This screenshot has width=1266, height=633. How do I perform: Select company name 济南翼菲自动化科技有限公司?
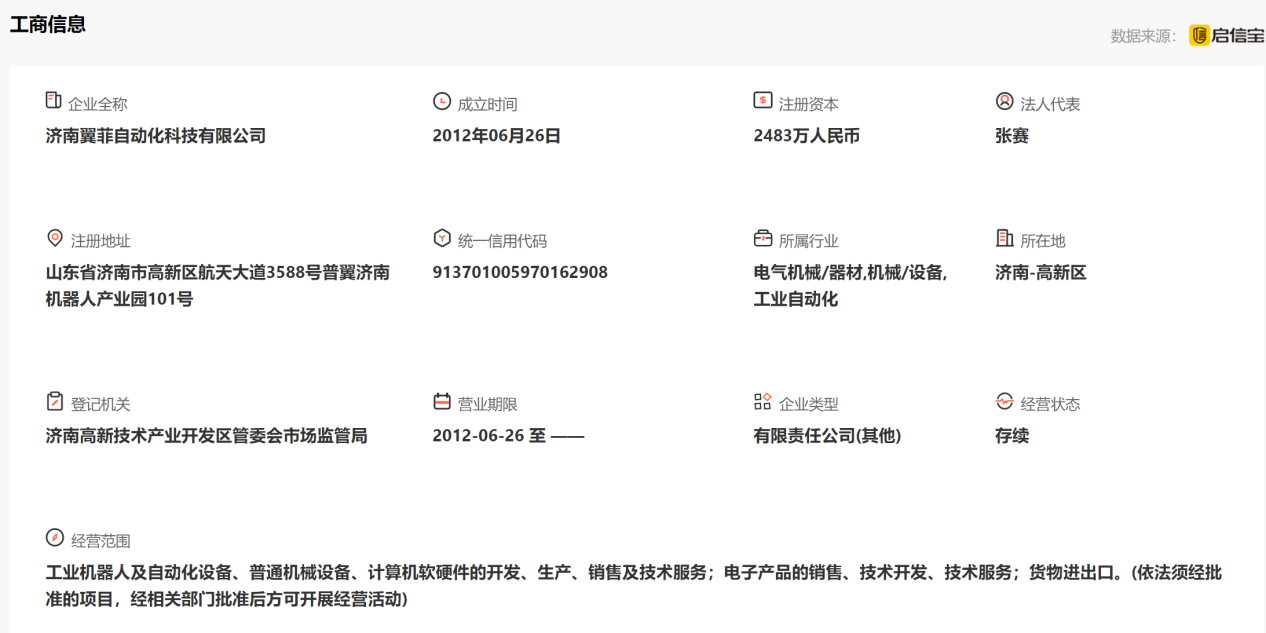pyautogui.click(x=156, y=136)
